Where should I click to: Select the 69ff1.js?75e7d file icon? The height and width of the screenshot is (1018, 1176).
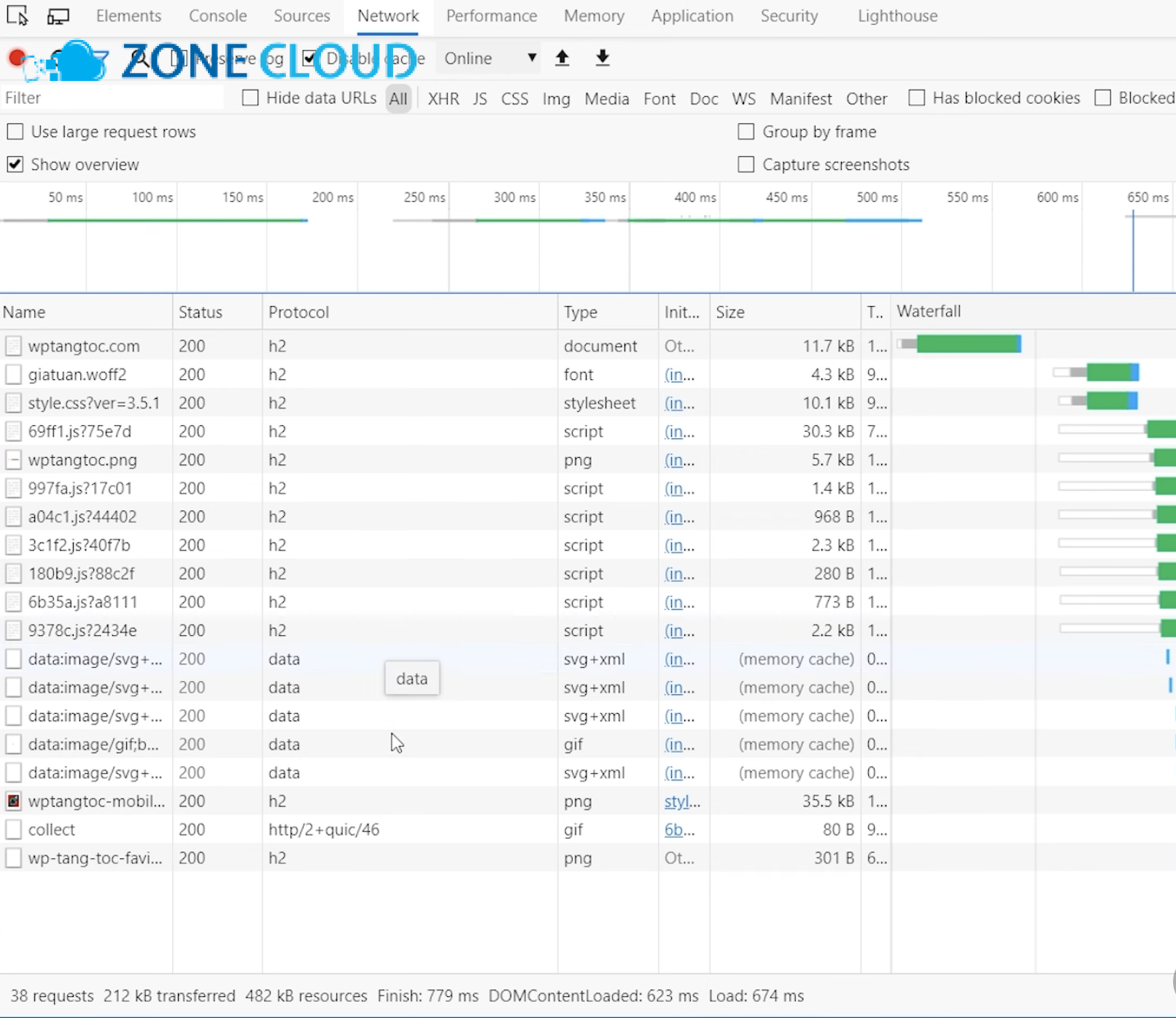13,431
